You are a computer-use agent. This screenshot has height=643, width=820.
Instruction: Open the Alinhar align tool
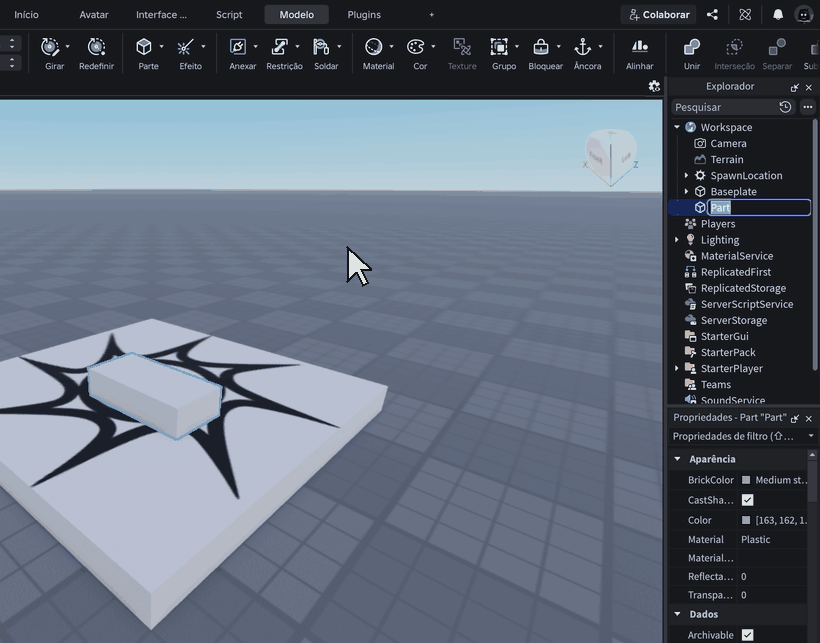(640, 53)
